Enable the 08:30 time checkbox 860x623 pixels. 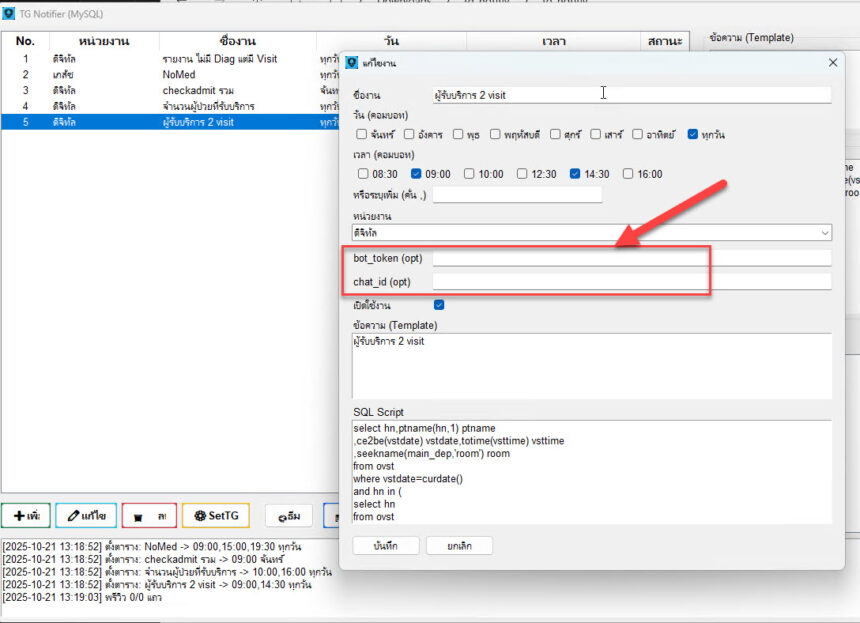(362, 174)
